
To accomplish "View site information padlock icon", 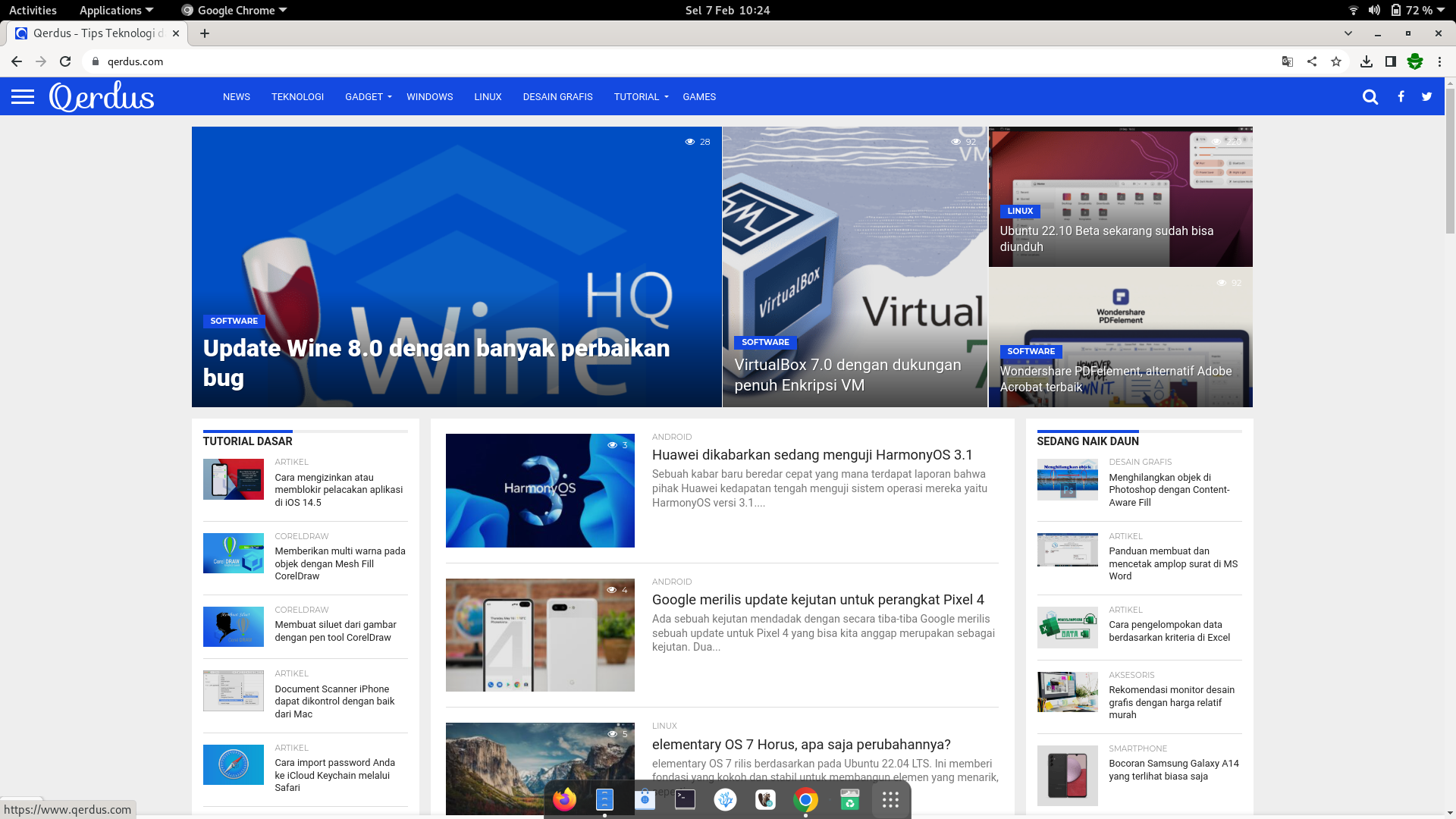I will tap(96, 61).
